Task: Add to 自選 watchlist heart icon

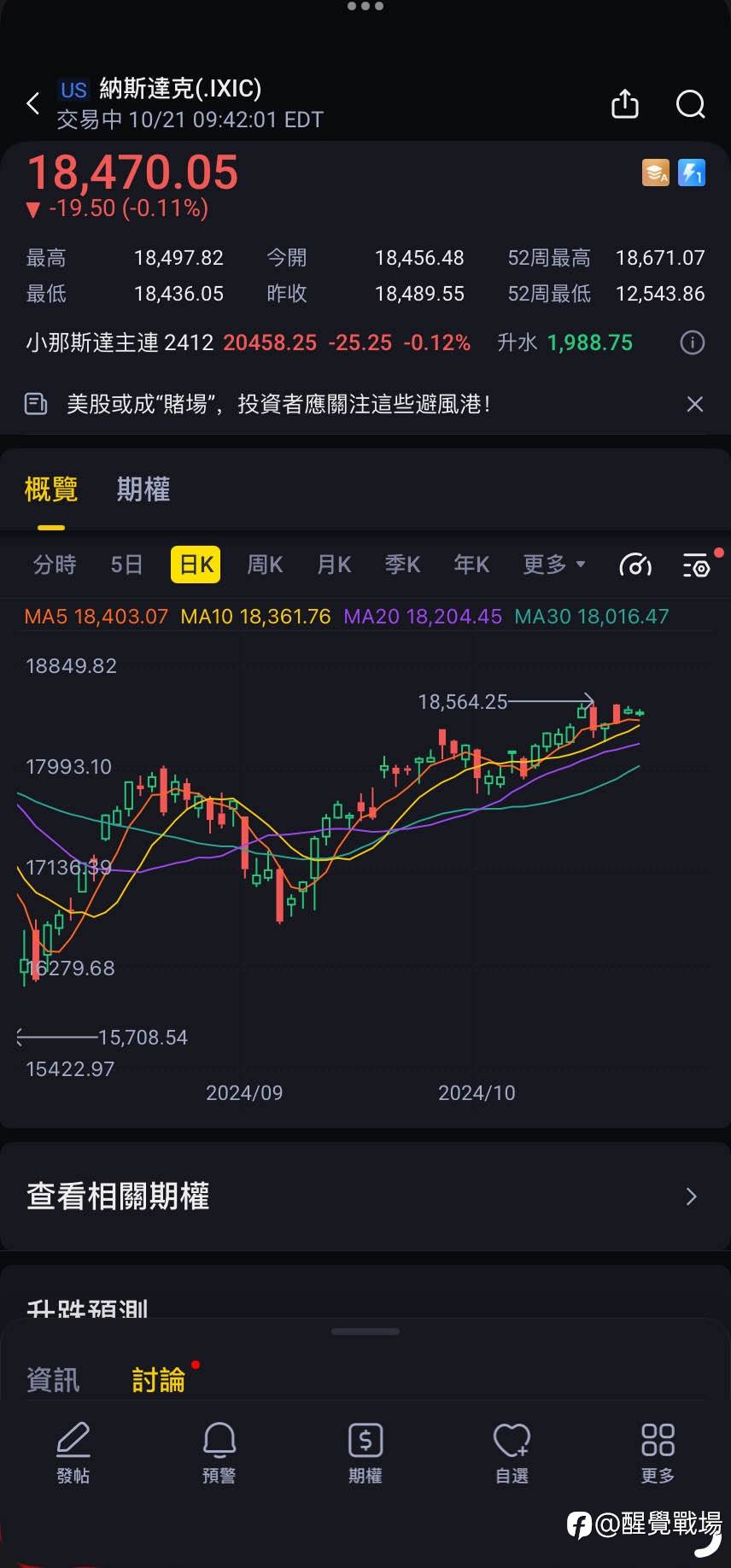Action: point(512,1452)
